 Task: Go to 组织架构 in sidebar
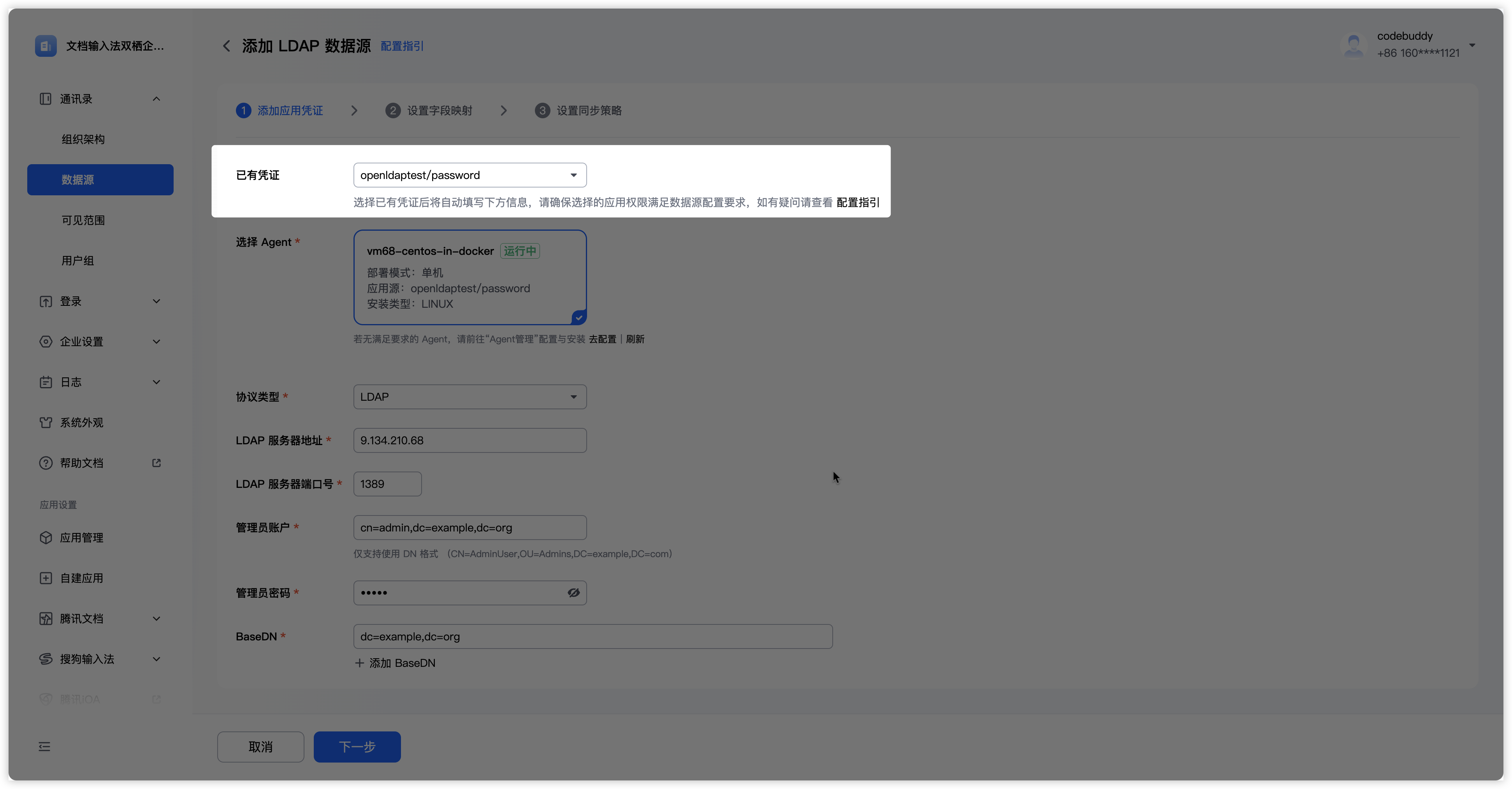(x=83, y=139)
